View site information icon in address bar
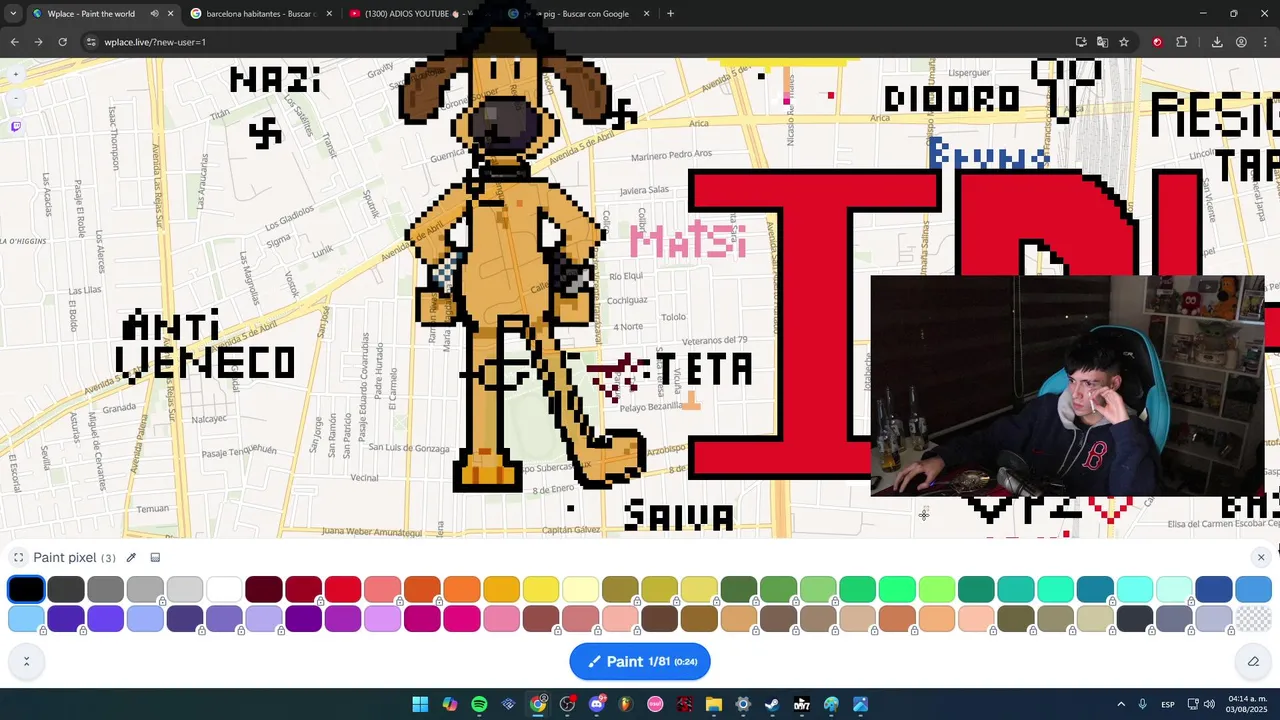This screenshot has height=720, width=1280. 91,42
